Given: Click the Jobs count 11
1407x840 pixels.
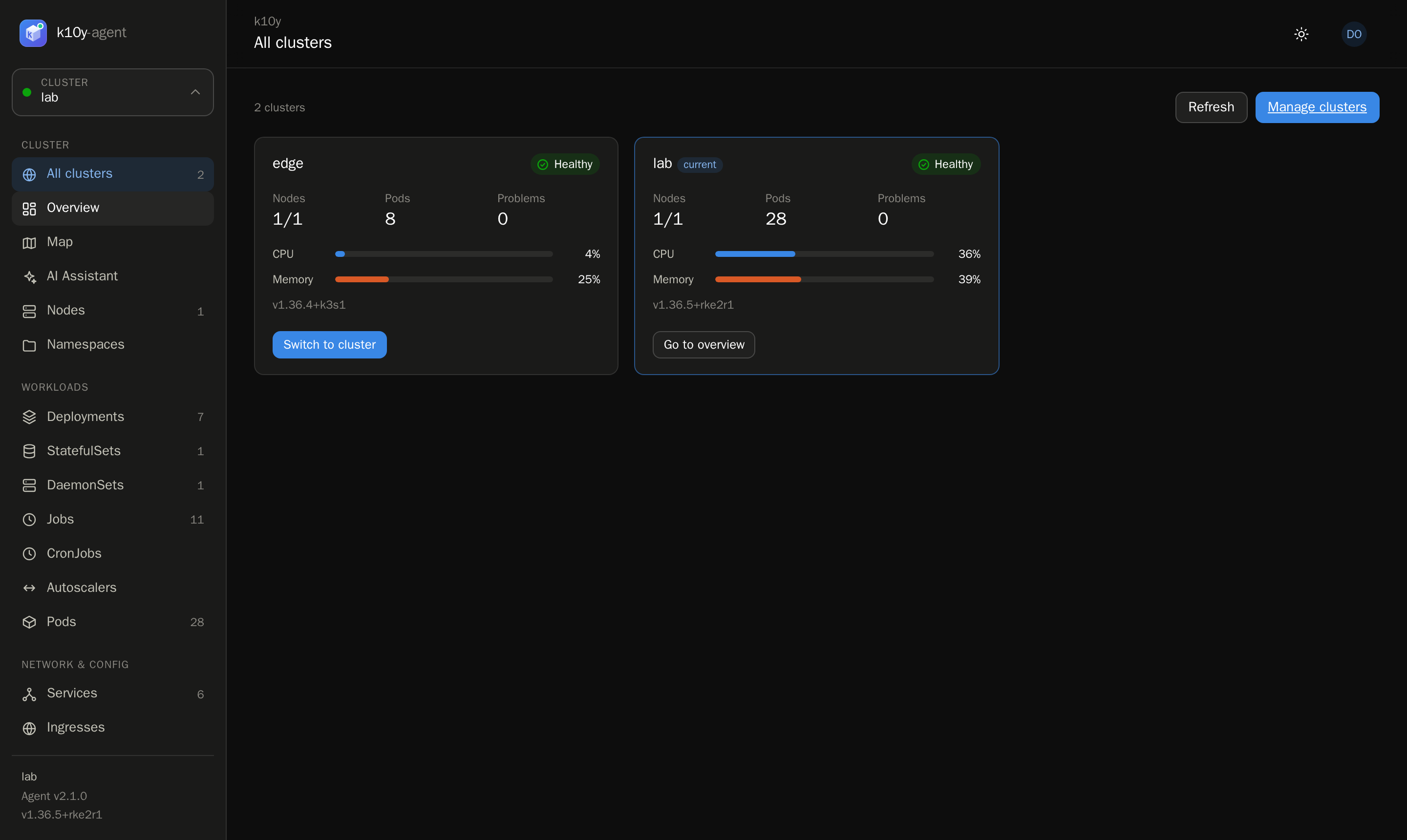Looking at the screenshot, I should (197, 520).
